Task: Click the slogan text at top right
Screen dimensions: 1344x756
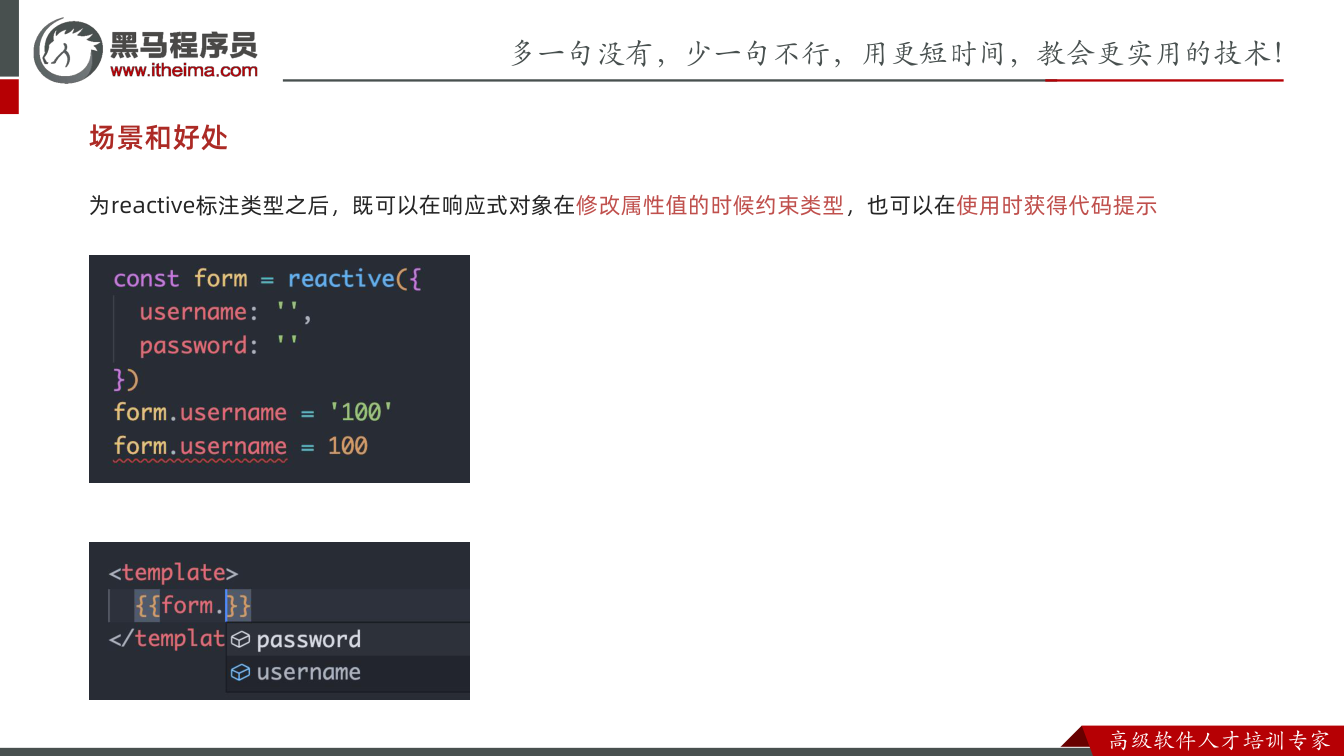Action: [897, 53]
